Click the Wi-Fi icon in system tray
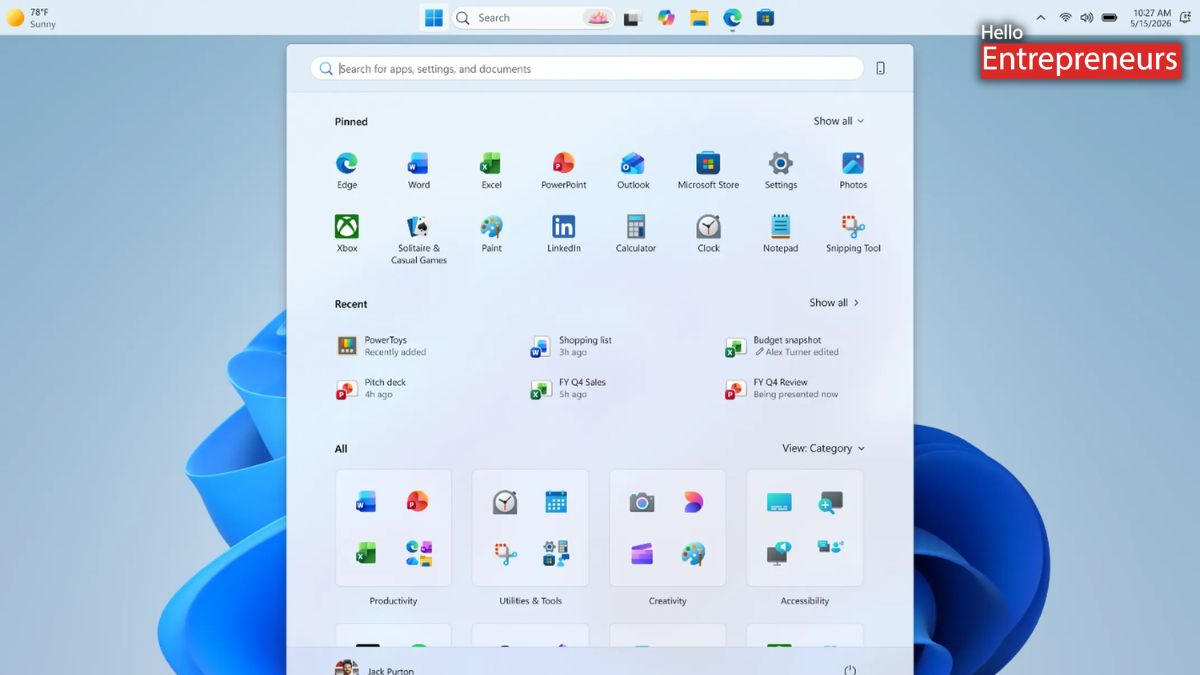Image resolution: width=1200 pixels, height=675 pixels. [1065, 18]
